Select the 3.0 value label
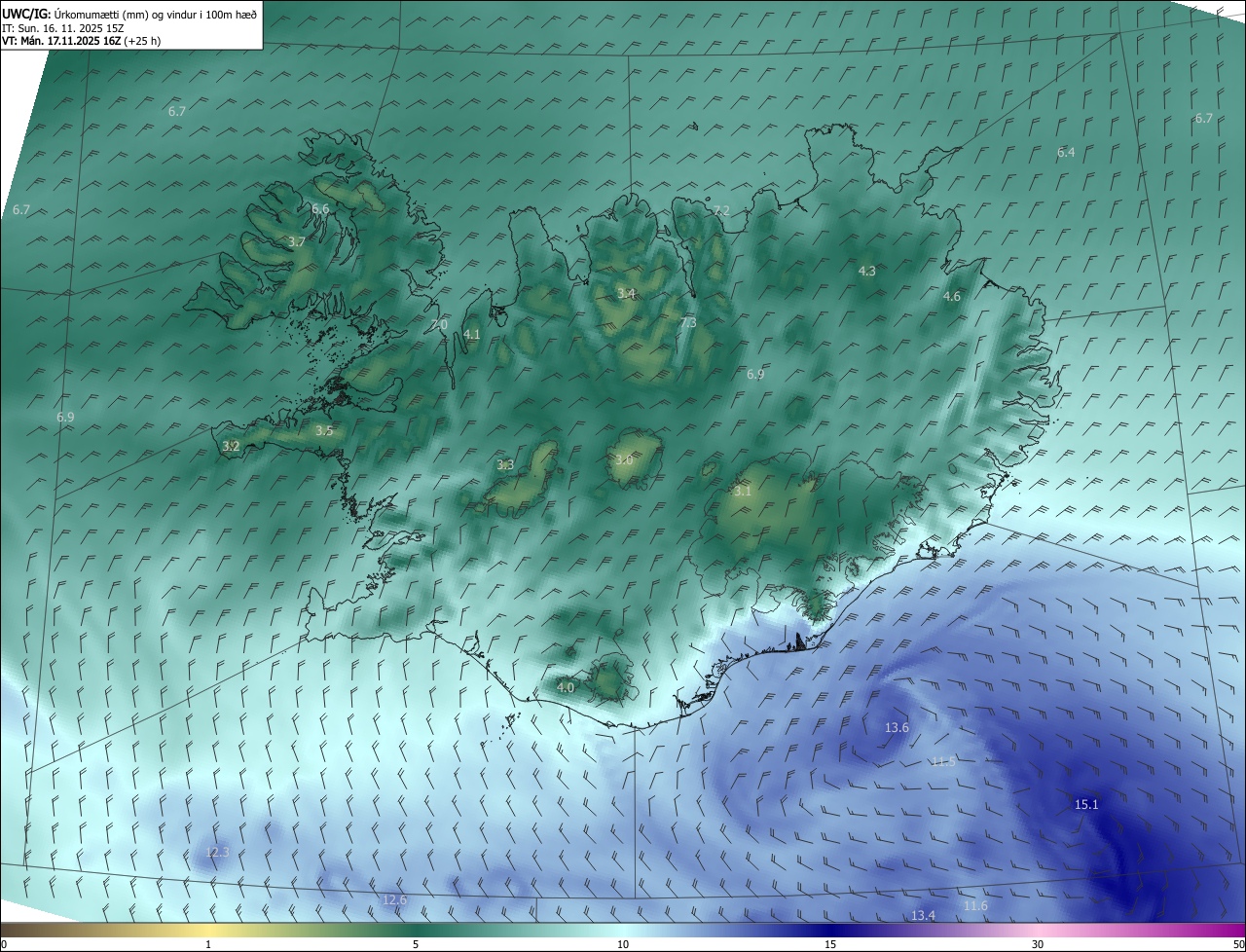Image resolution: width=1246 pixels, height=952 pixels. (624, 459)
